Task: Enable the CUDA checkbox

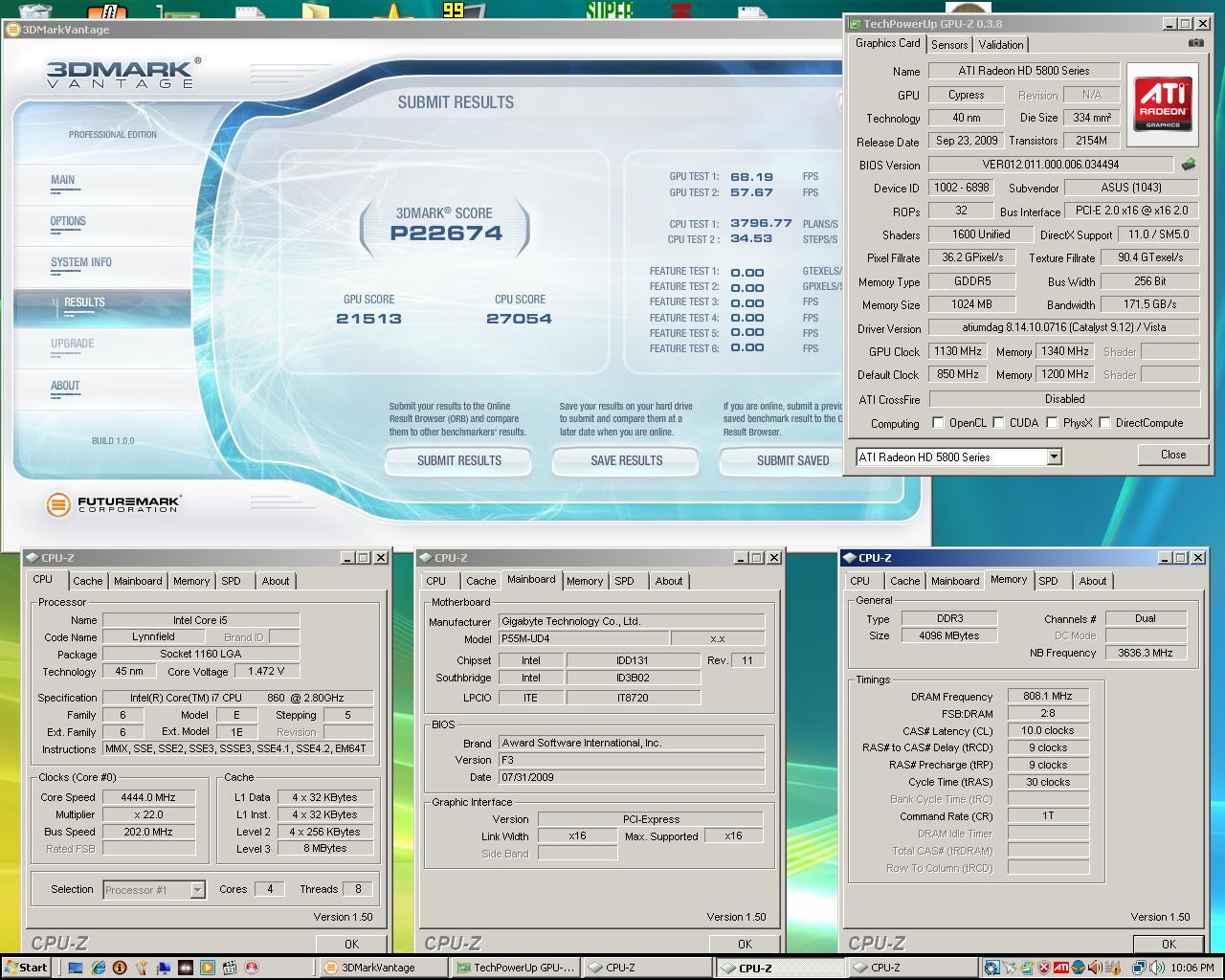Action: click(998, 422)
